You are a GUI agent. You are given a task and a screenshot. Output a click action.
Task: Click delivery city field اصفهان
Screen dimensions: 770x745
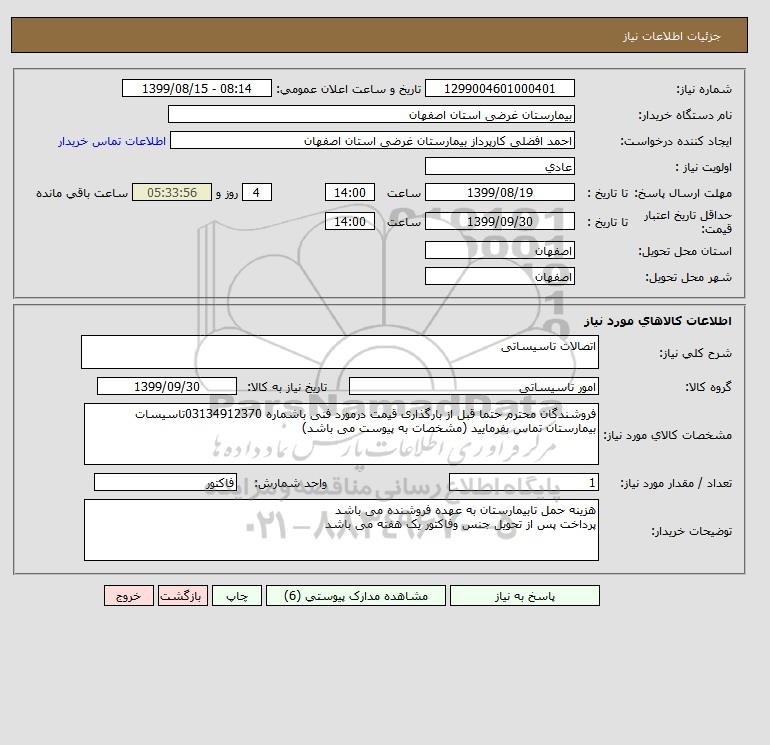click(499, 276)
